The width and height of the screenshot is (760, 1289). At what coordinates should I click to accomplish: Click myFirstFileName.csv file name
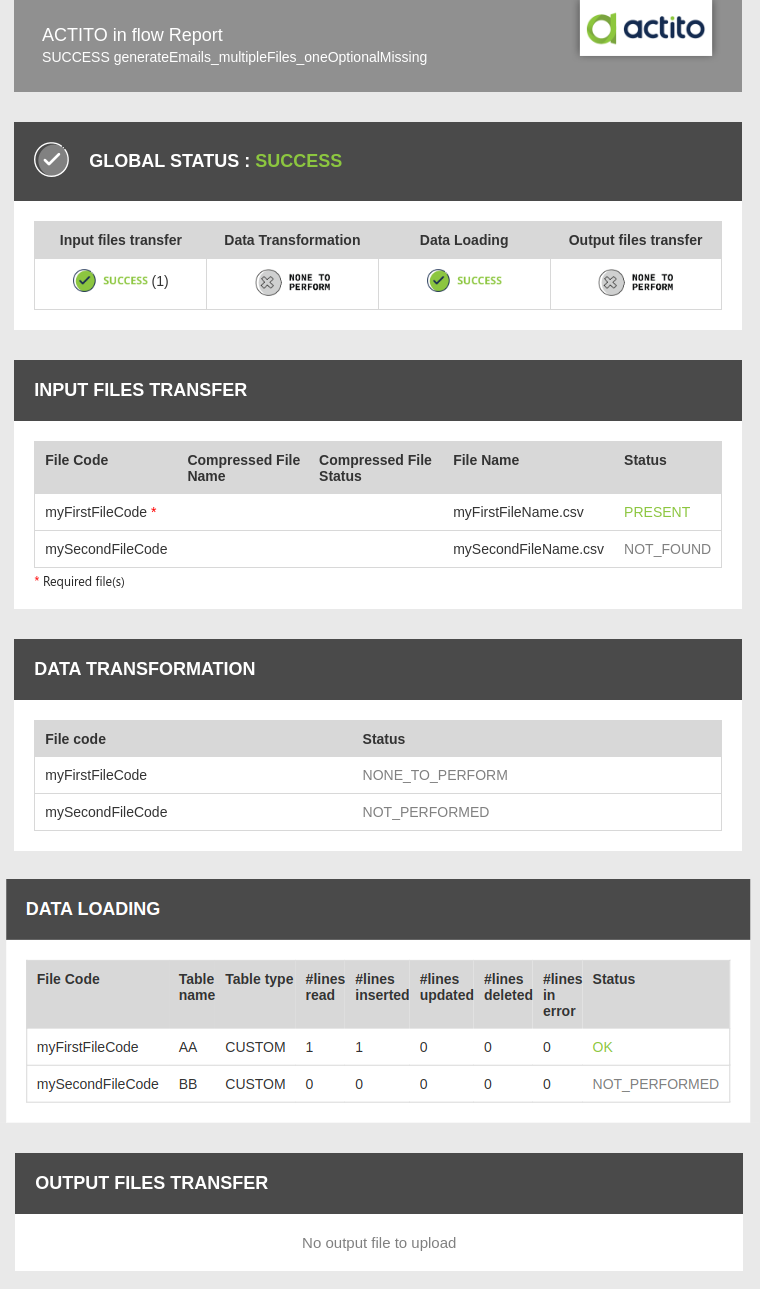[518, 512]
